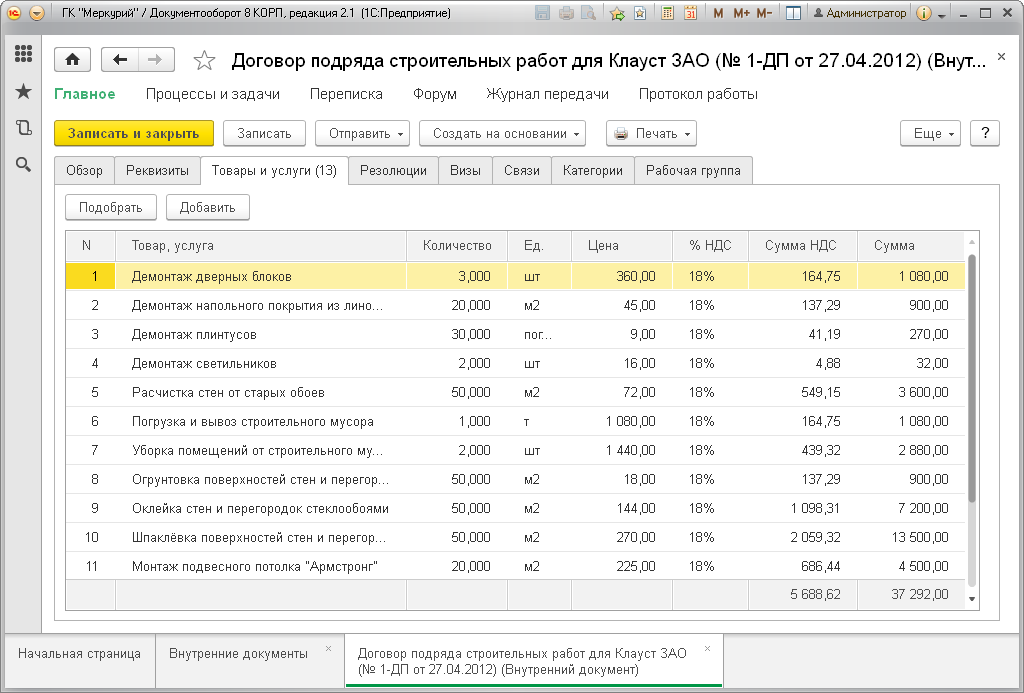1024x693 pixels.
Task: Open favorites star in left sidebar
Action: (24, 91)
